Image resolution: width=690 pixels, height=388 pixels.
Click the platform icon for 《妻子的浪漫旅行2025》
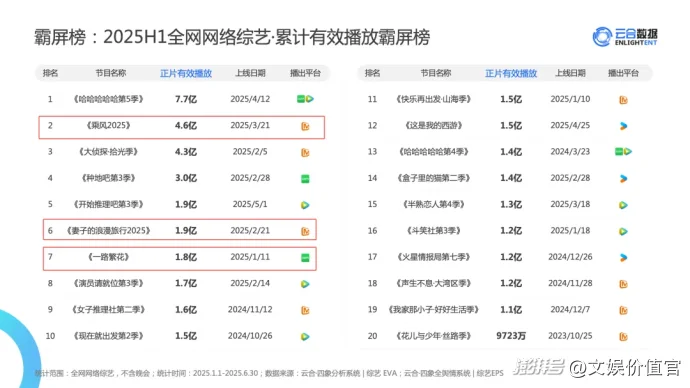(305, 231)
